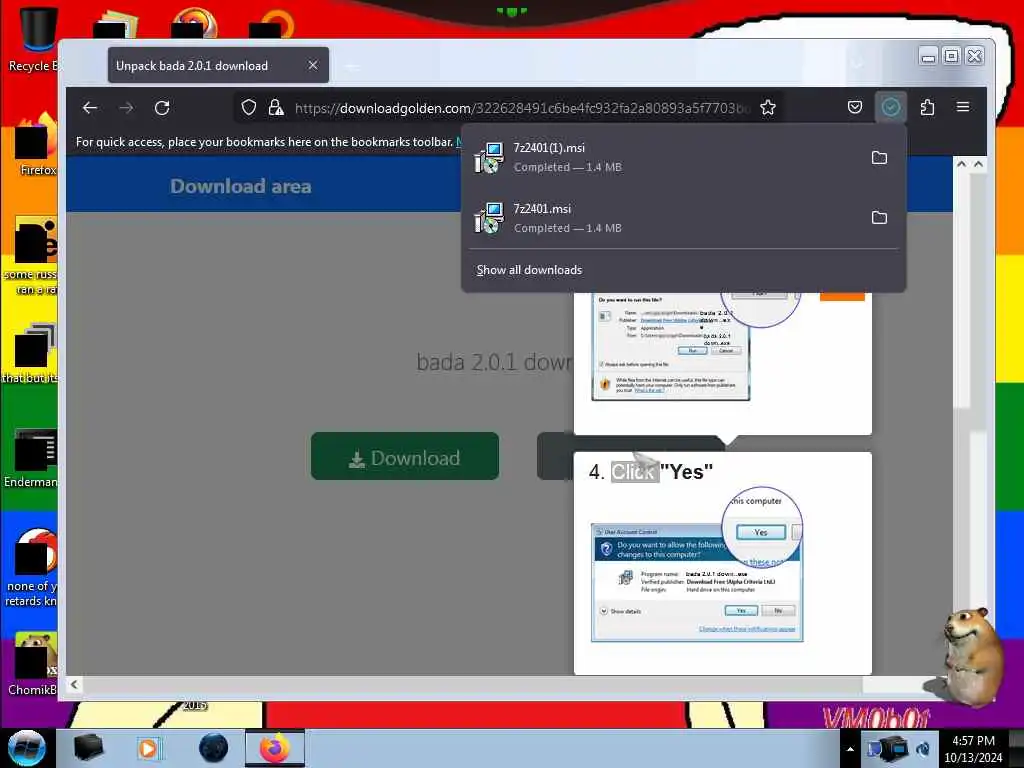Open the Enderman desktop icon

(x=33, y=458)
